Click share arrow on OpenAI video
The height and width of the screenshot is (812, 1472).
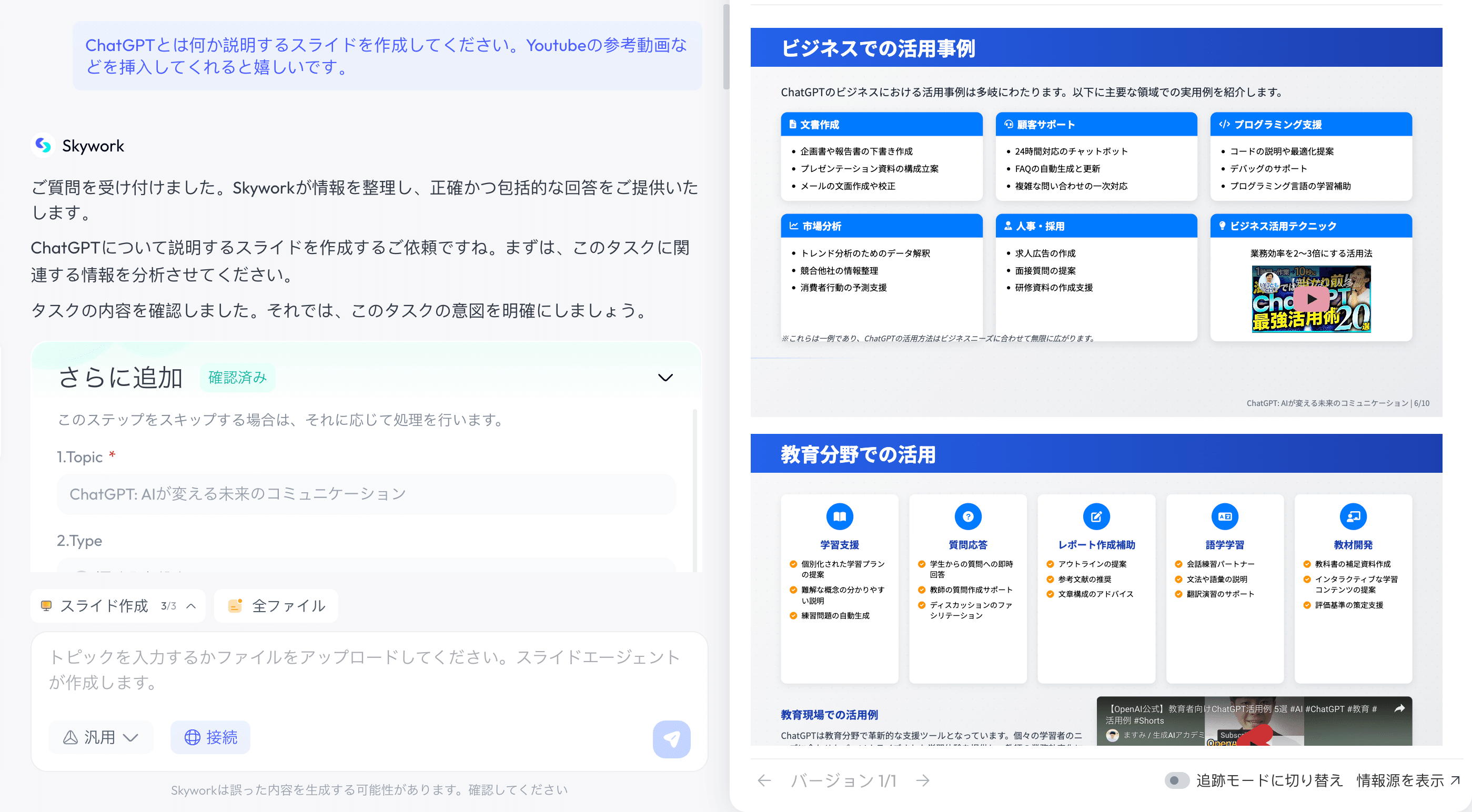click(1399, 708)
